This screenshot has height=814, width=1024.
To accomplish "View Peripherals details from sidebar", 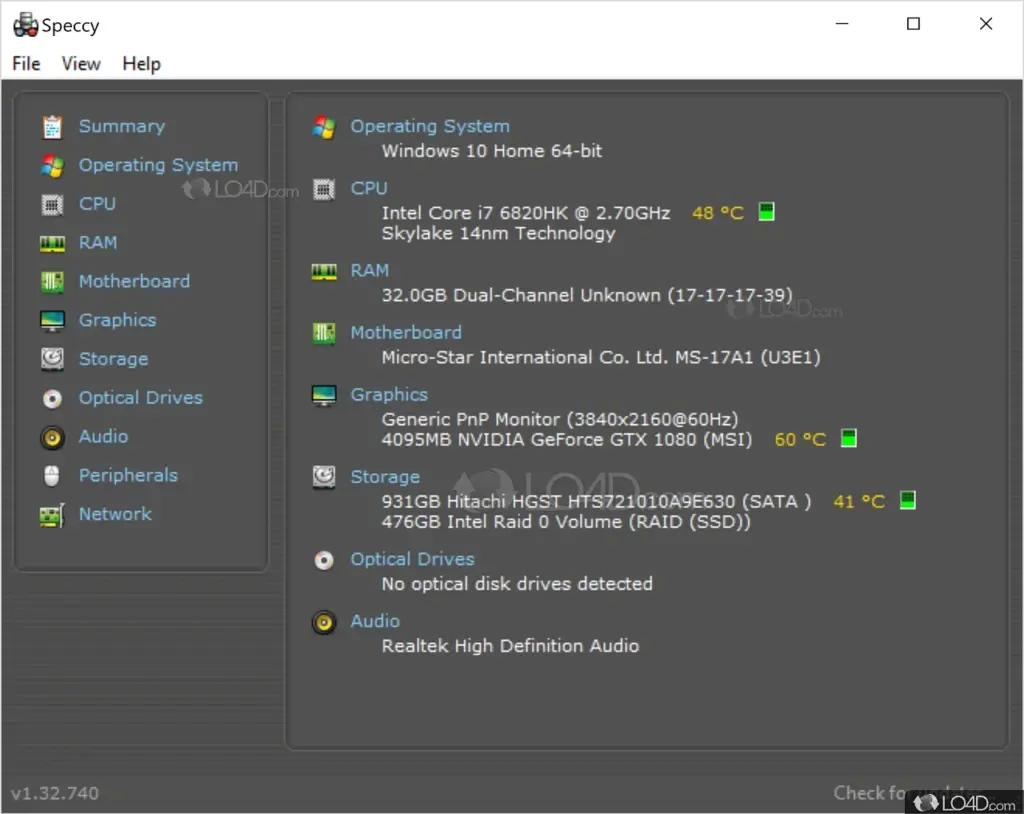I will point(129,476).
